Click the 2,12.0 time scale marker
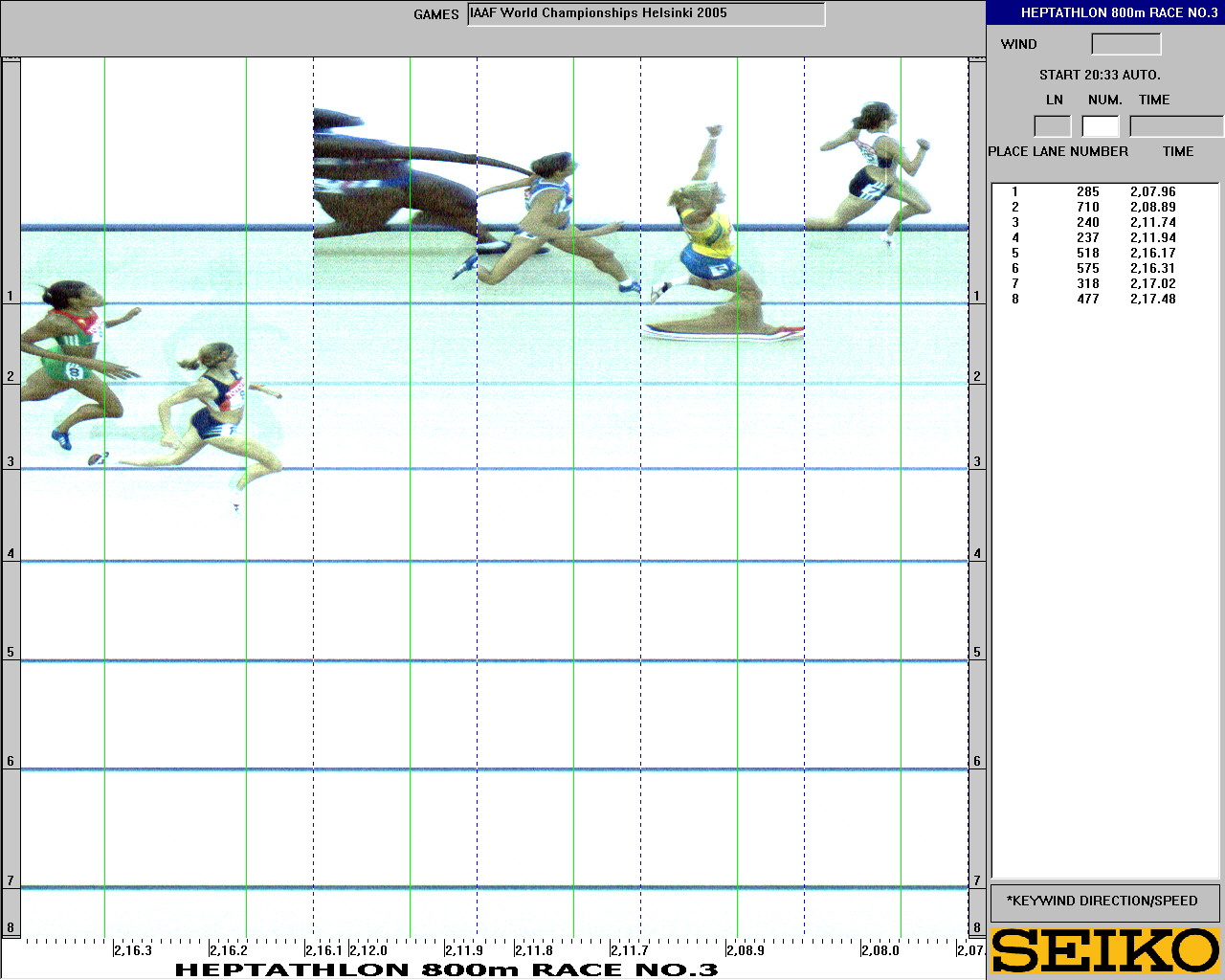 (368, 950)
